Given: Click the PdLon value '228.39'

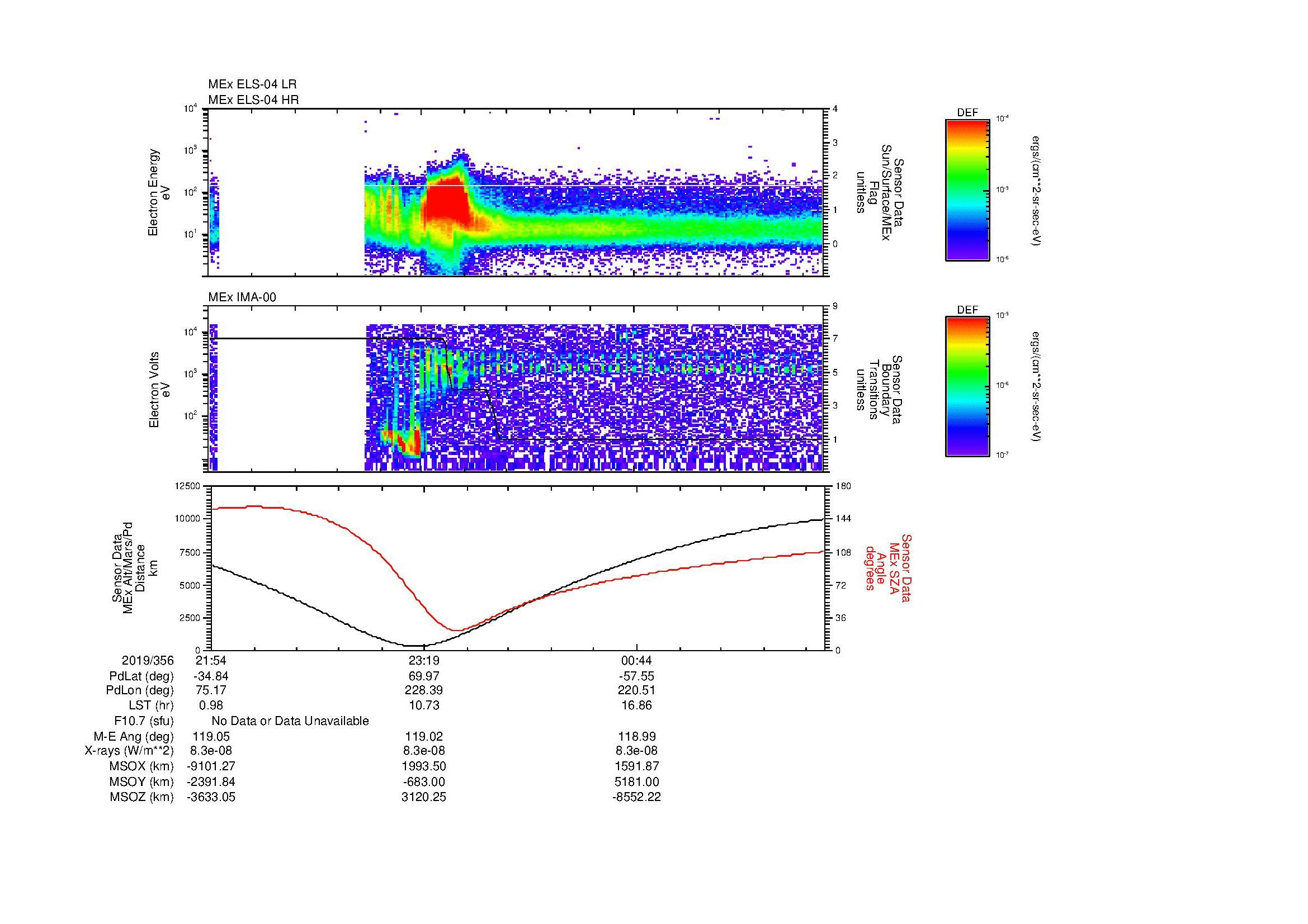Looking at the screenshot, I should tap(424, 690).
